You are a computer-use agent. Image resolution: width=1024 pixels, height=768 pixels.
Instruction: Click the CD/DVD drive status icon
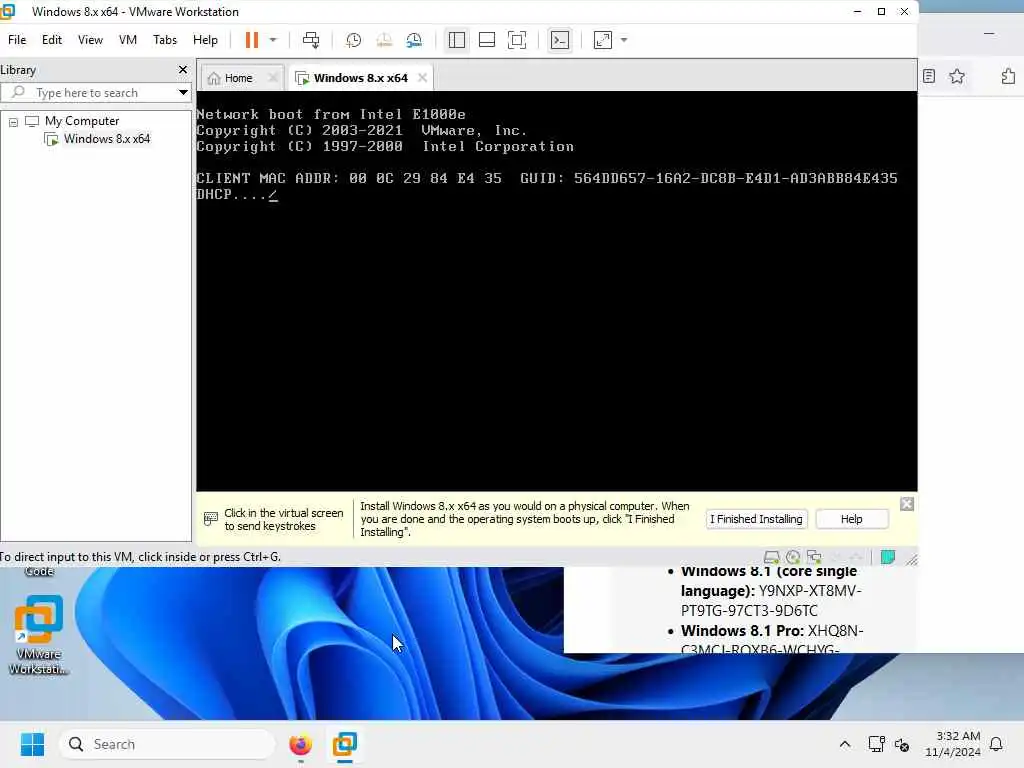793,557
